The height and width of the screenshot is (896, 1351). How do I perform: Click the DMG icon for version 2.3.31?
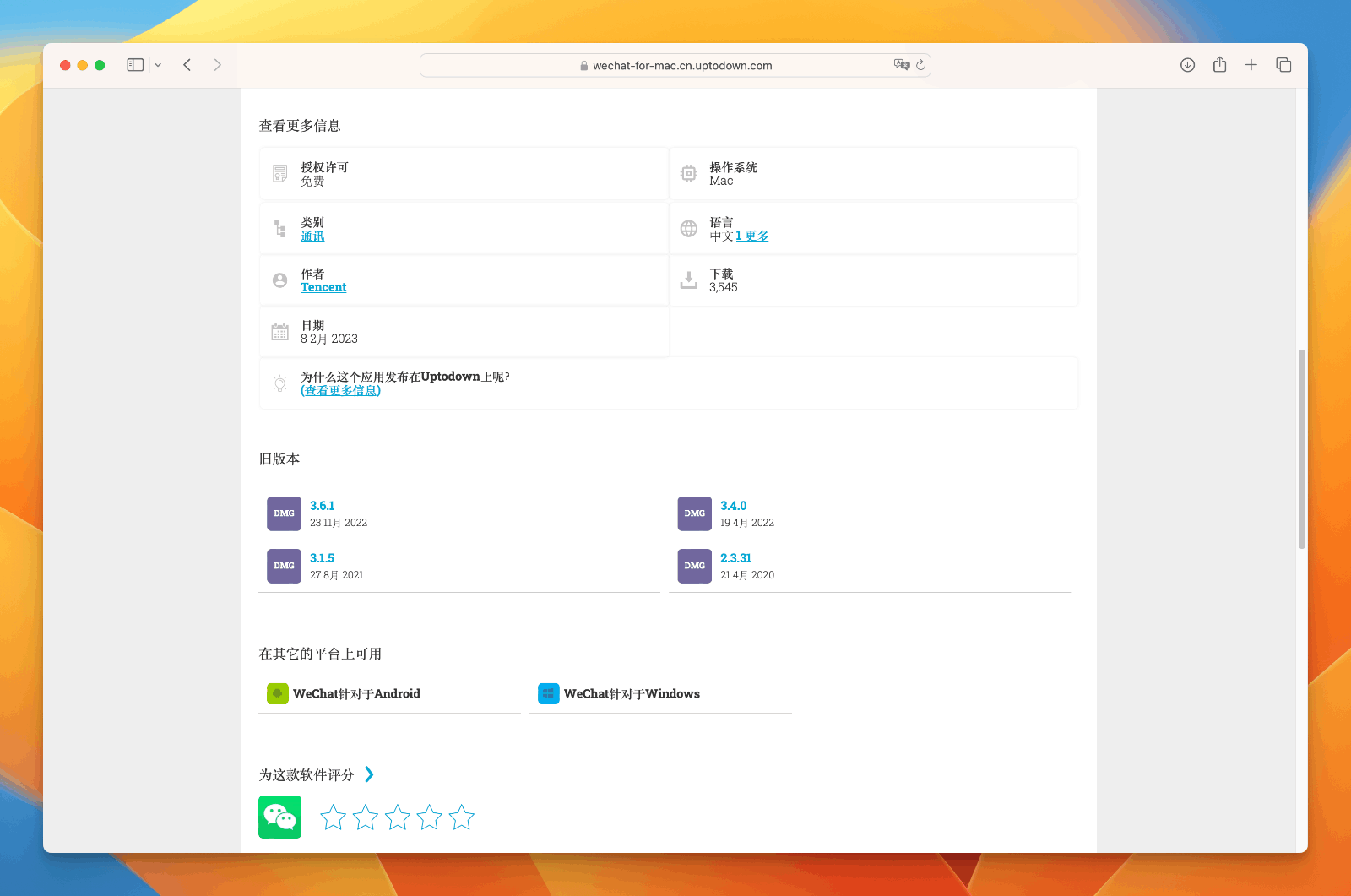click(x=694, y=566)
